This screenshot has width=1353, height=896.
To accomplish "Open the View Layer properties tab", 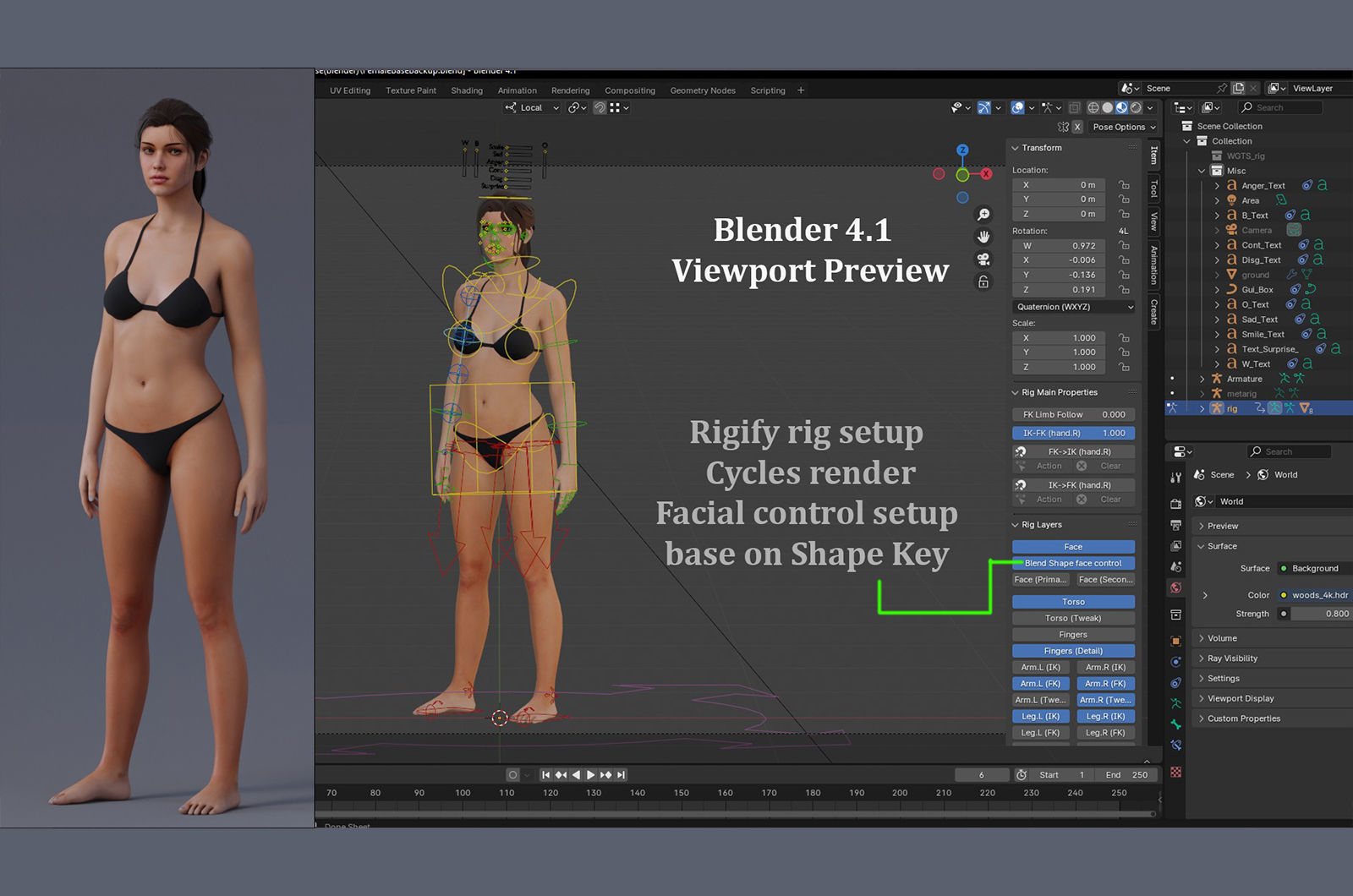I will click(1176, 546).
